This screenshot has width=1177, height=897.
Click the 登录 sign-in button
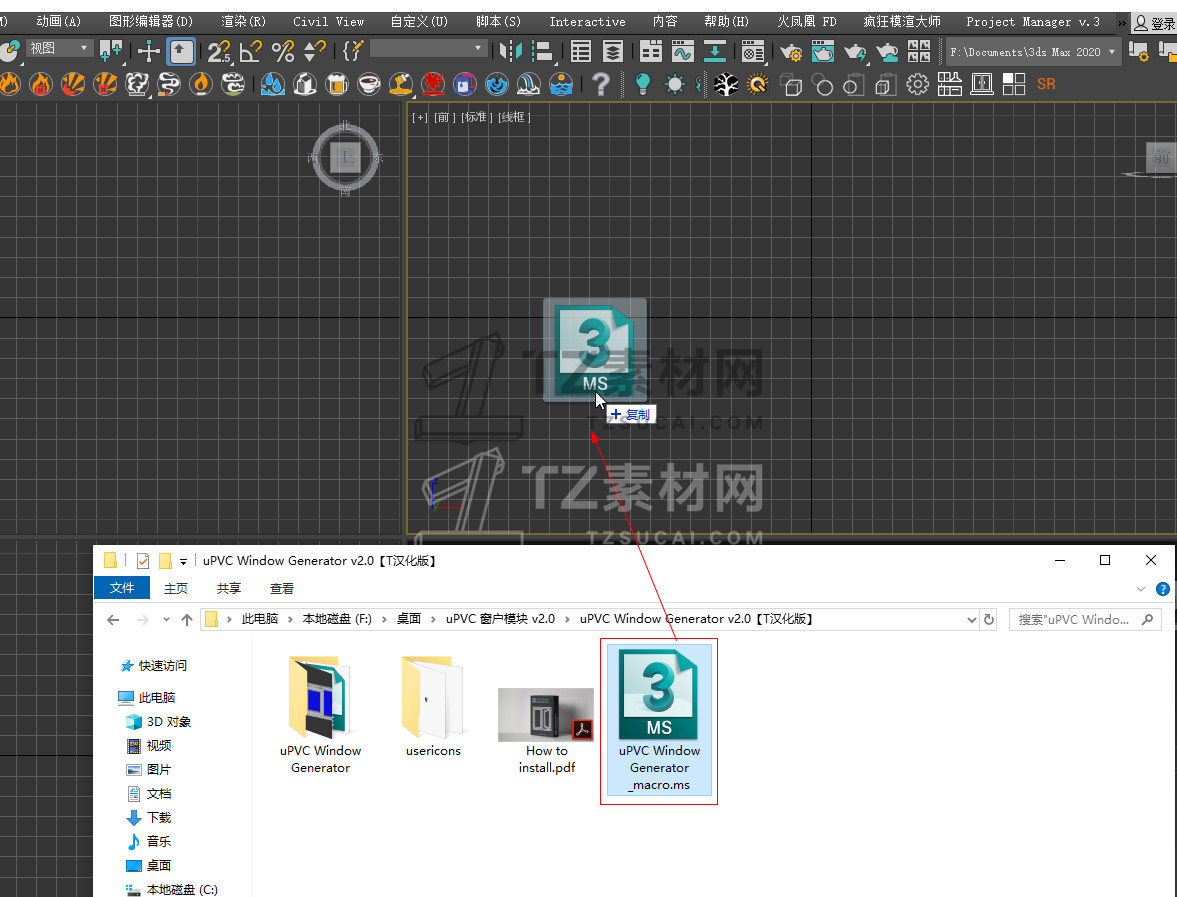pos(1154,23)
